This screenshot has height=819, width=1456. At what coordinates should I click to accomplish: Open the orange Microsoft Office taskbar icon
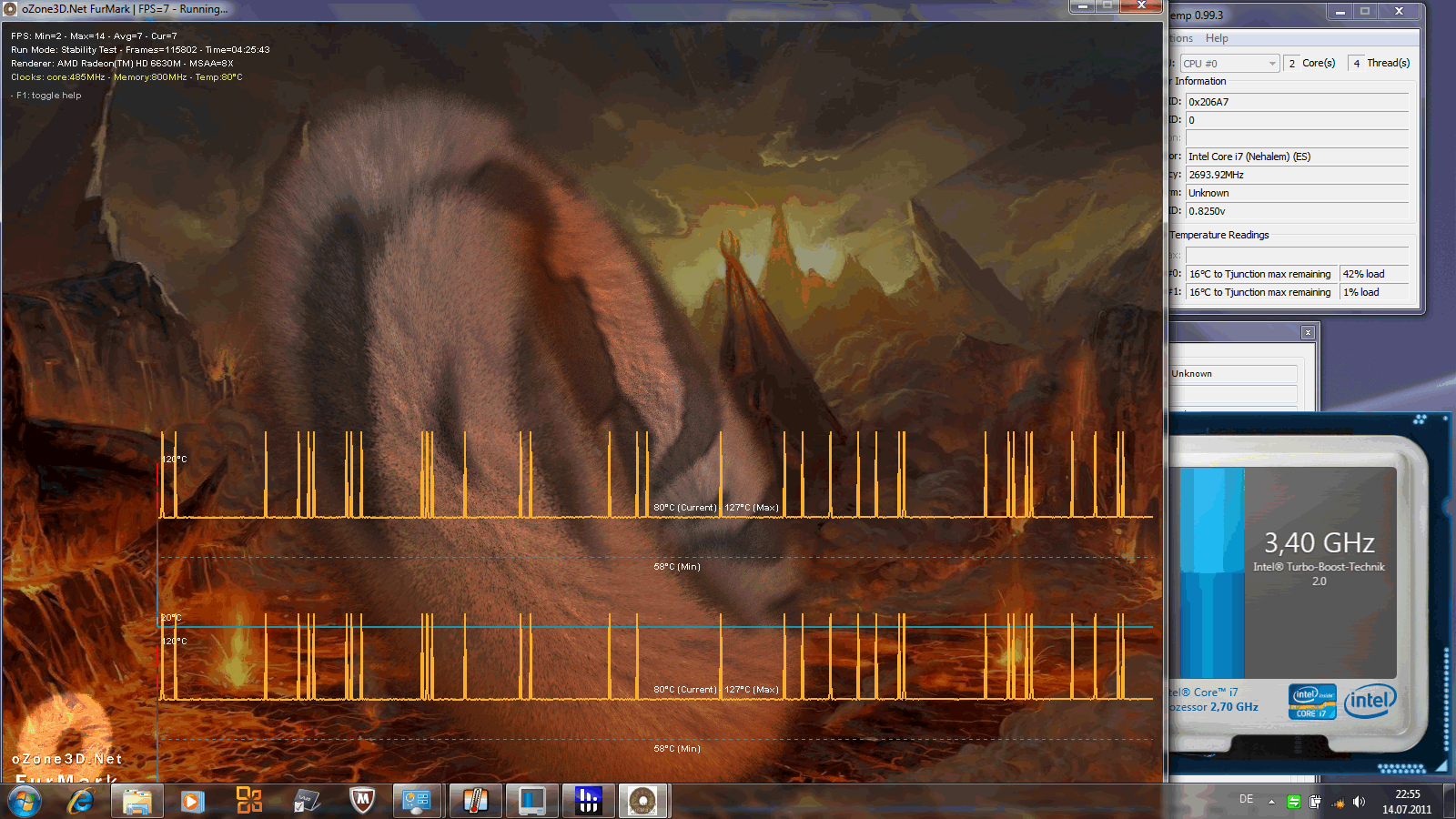(x=248, y=801)
